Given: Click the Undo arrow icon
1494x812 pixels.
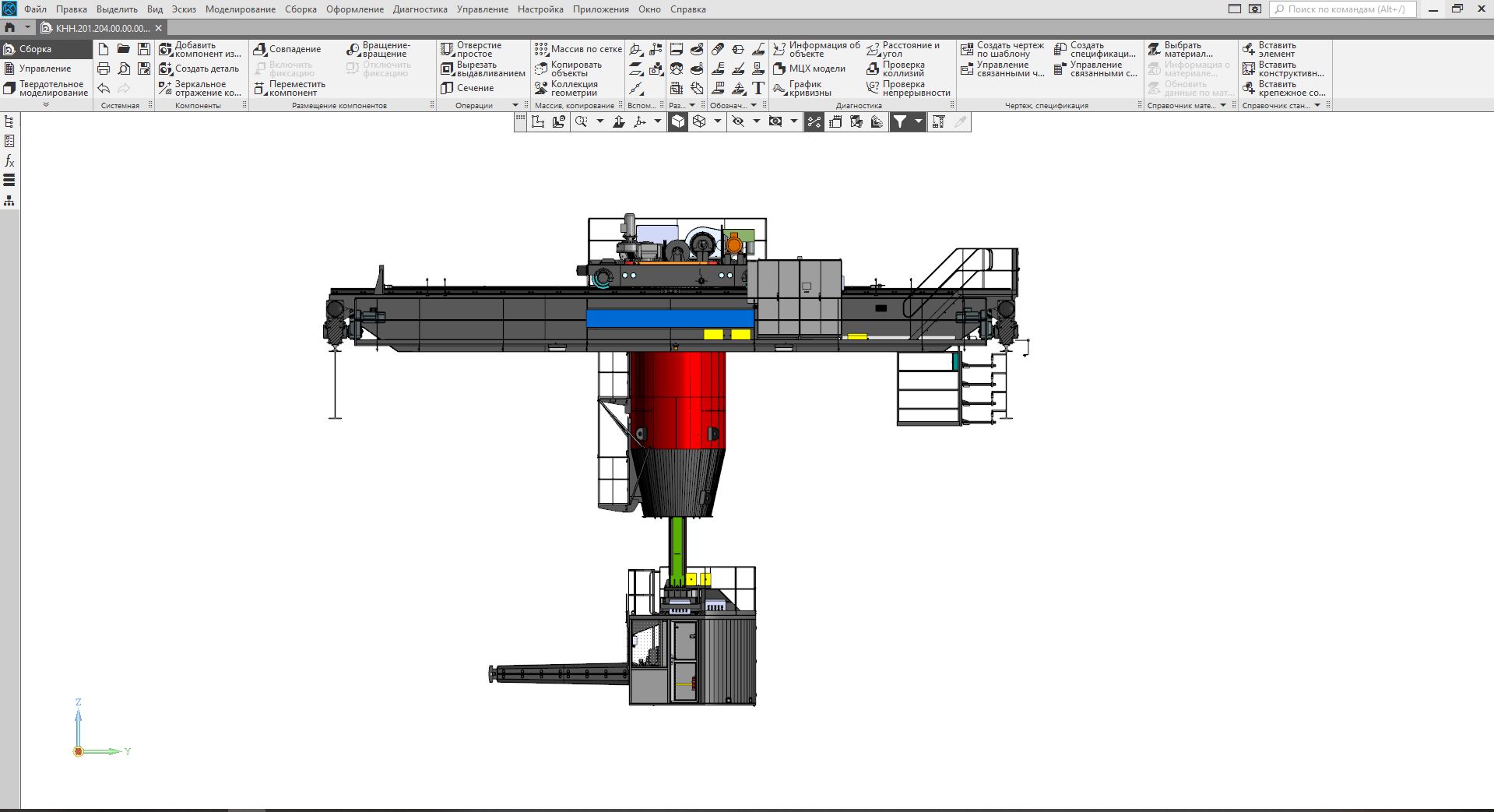Looking at the screenshot, I should [104, 89].
